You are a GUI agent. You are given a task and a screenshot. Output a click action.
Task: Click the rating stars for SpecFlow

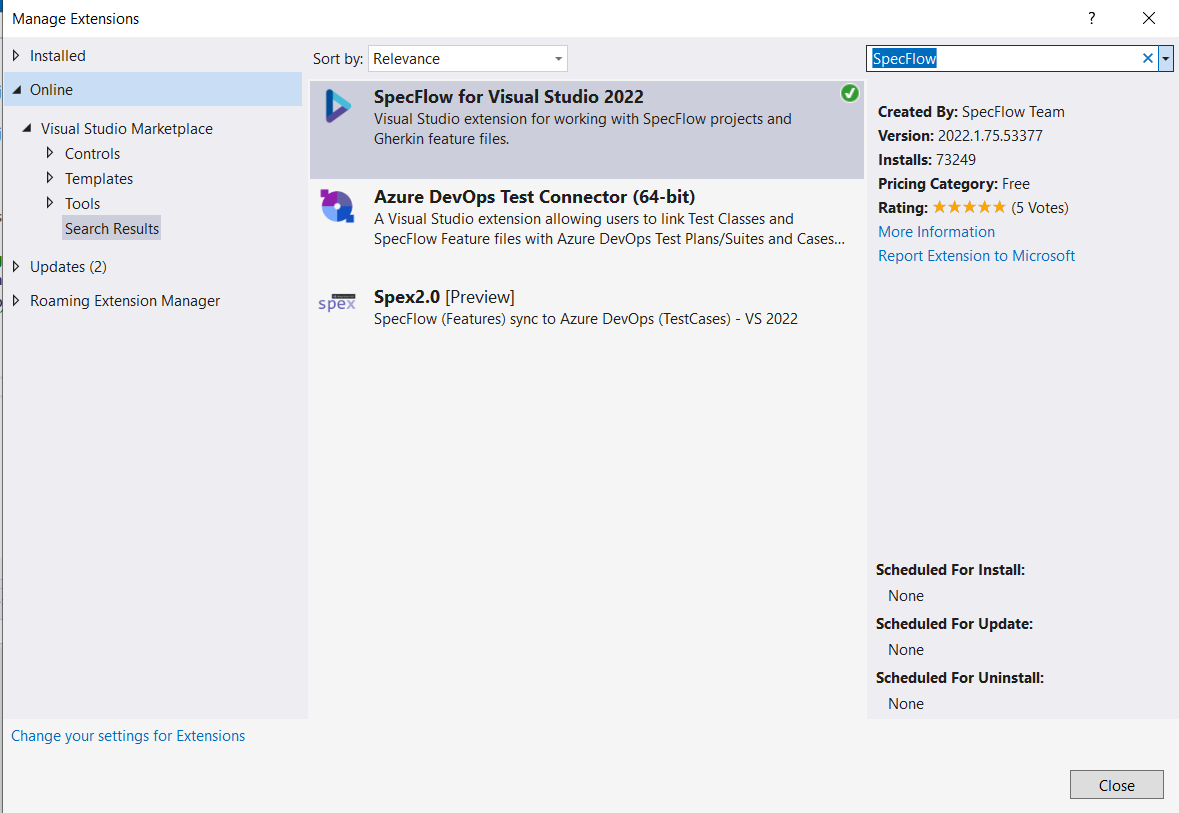968,208
